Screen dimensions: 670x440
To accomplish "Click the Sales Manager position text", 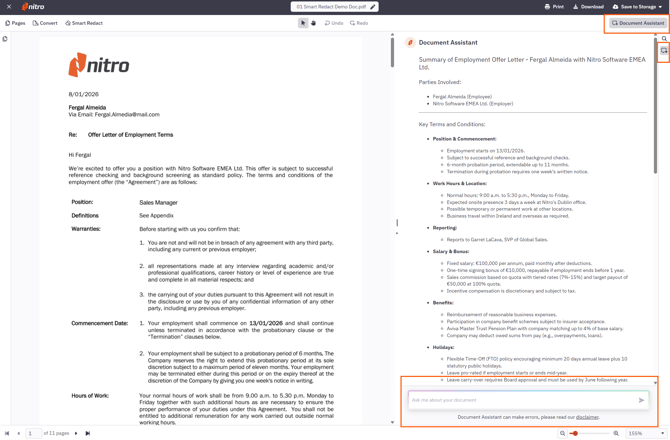I will pyautogui.click(x=158, y=202).
